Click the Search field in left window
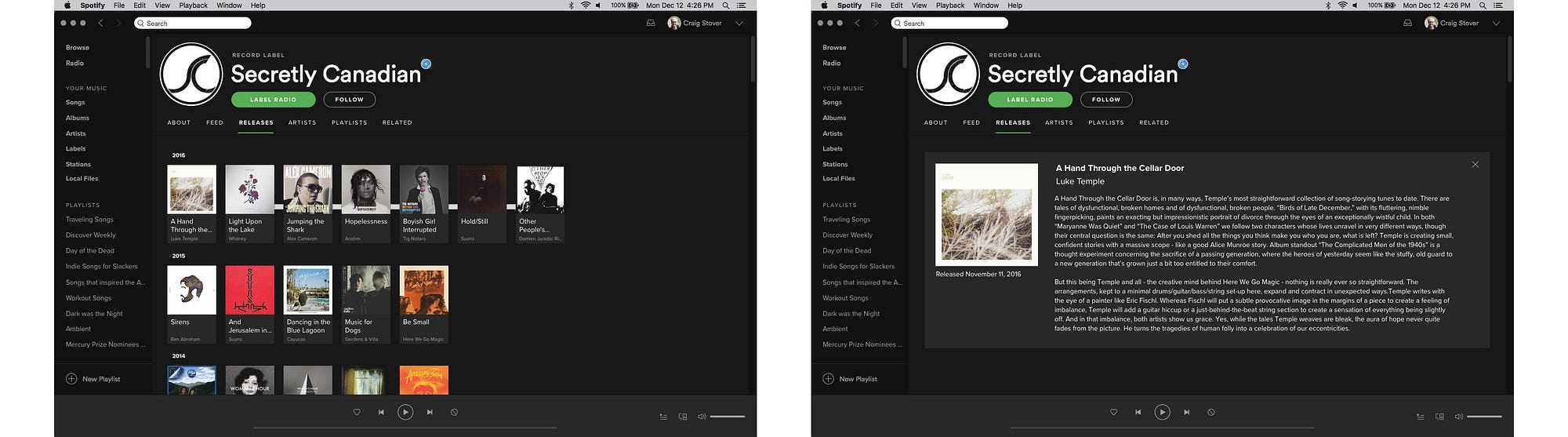This screenshot has width=1568, height=437. click(x=193, y=23)
